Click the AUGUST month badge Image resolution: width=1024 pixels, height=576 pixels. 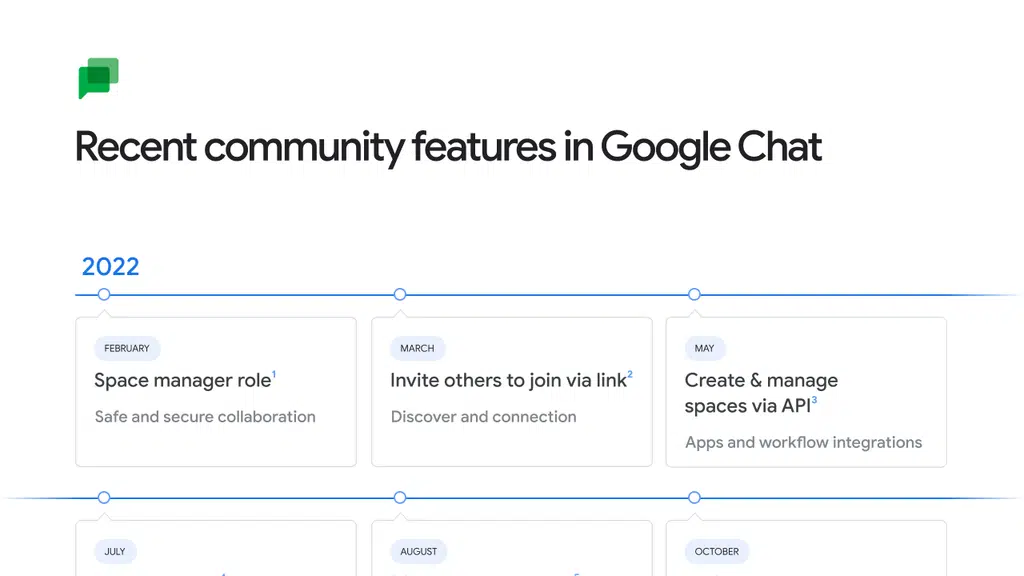pyautogui.click(x=419, y=551)
